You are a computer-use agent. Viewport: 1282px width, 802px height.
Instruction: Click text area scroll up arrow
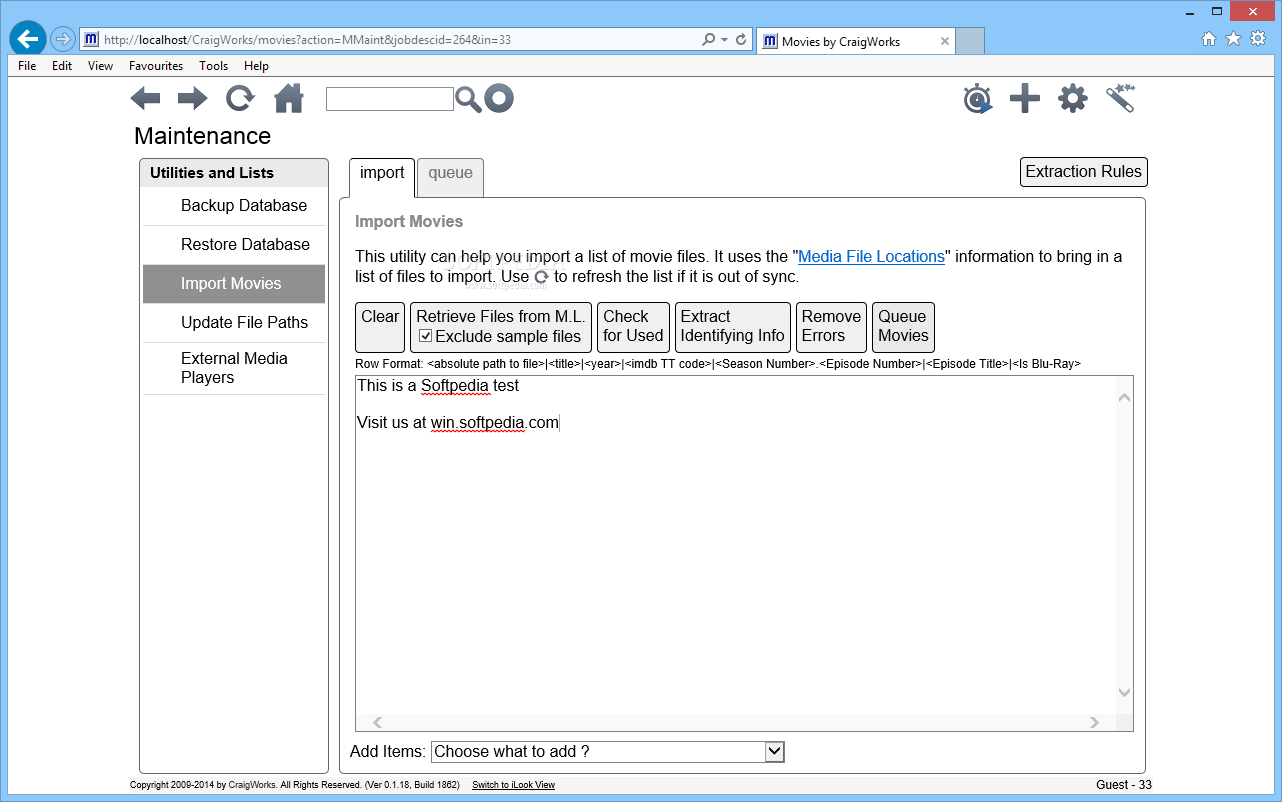point(1125,398)
